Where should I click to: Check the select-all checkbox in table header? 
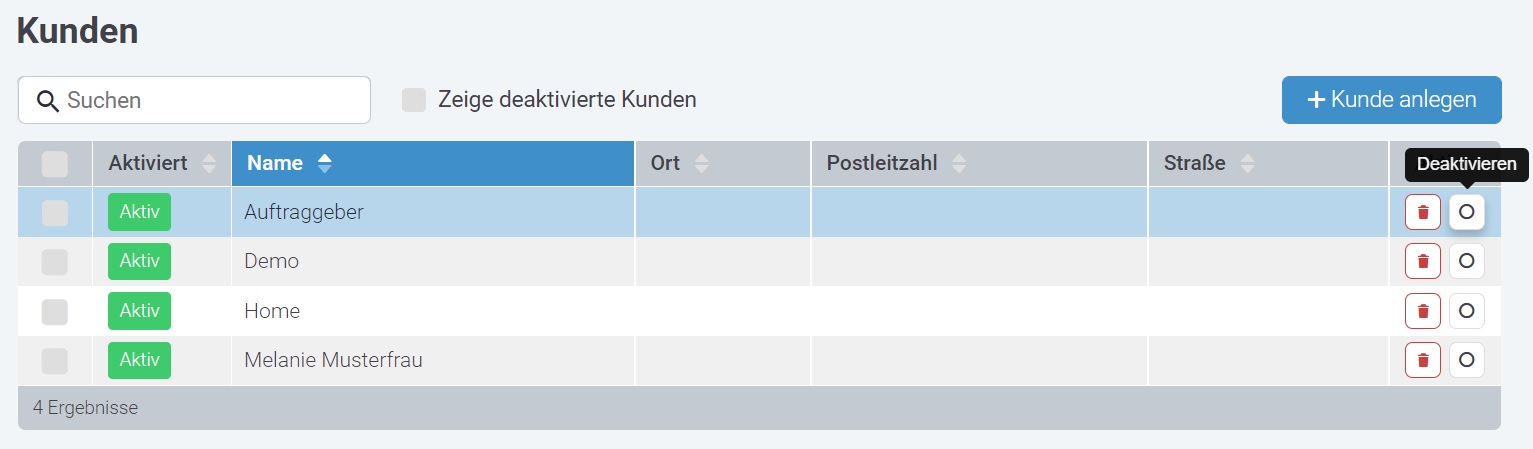point(55,164)
